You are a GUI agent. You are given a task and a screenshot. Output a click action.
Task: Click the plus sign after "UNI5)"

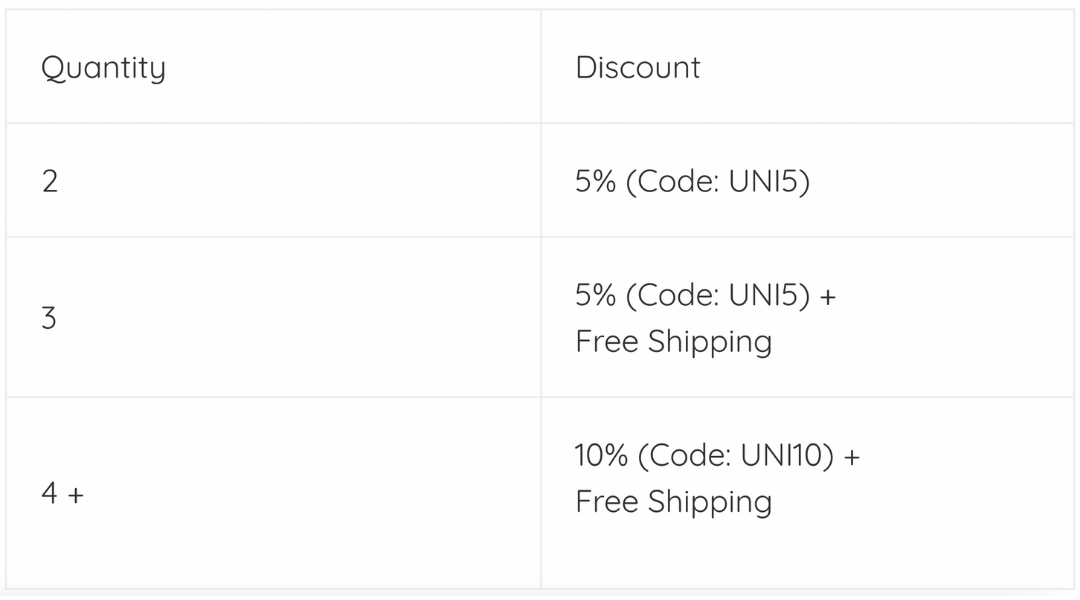pyautogui.click(x=827, y=297)
